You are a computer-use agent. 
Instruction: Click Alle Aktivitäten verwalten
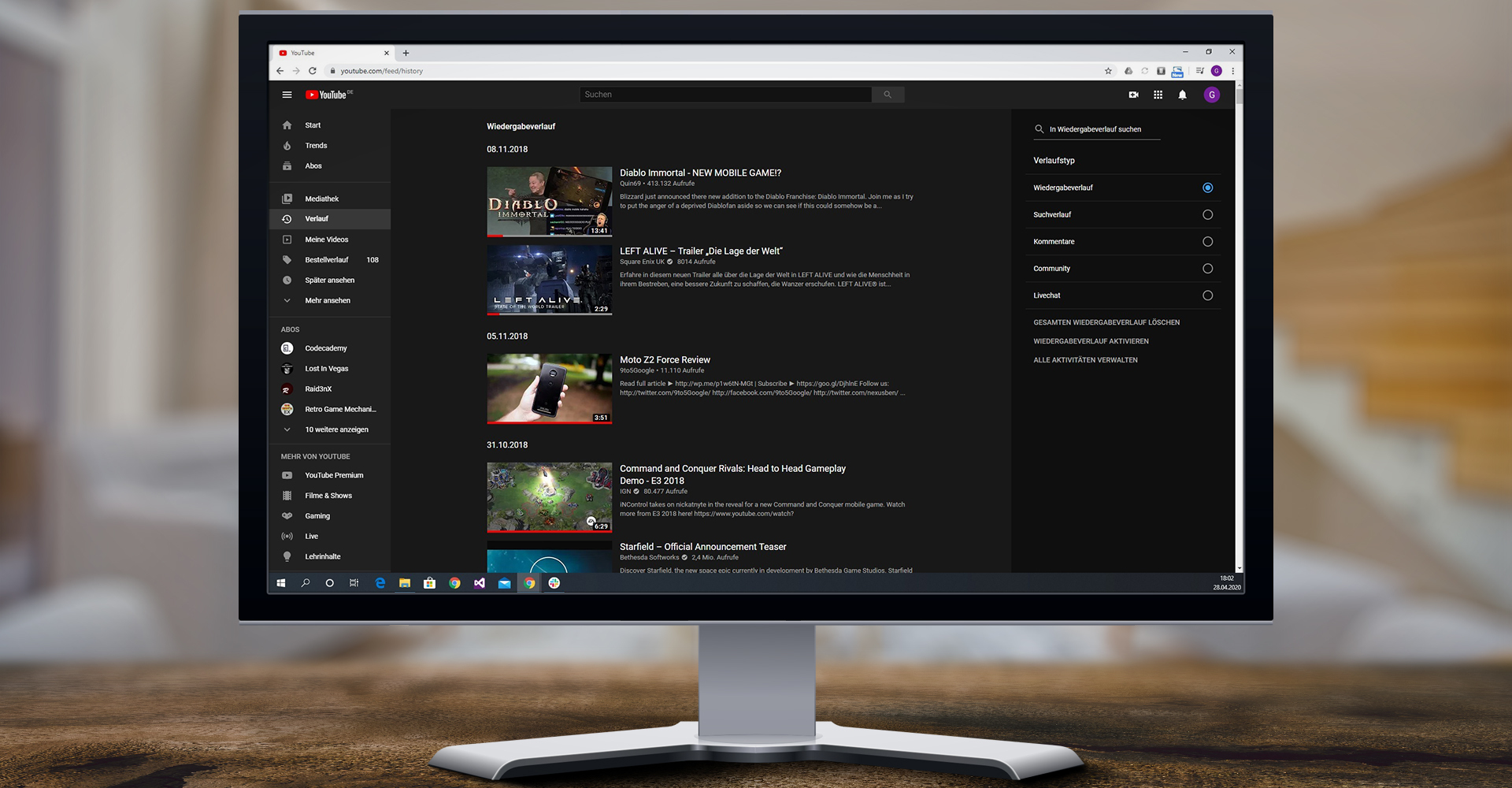(x=1085, y=360)
